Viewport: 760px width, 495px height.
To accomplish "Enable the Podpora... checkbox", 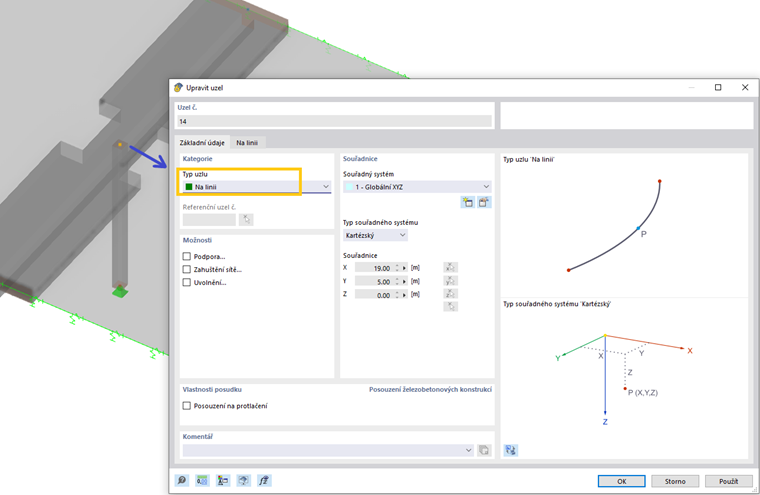I will click(x=187, y=256).
